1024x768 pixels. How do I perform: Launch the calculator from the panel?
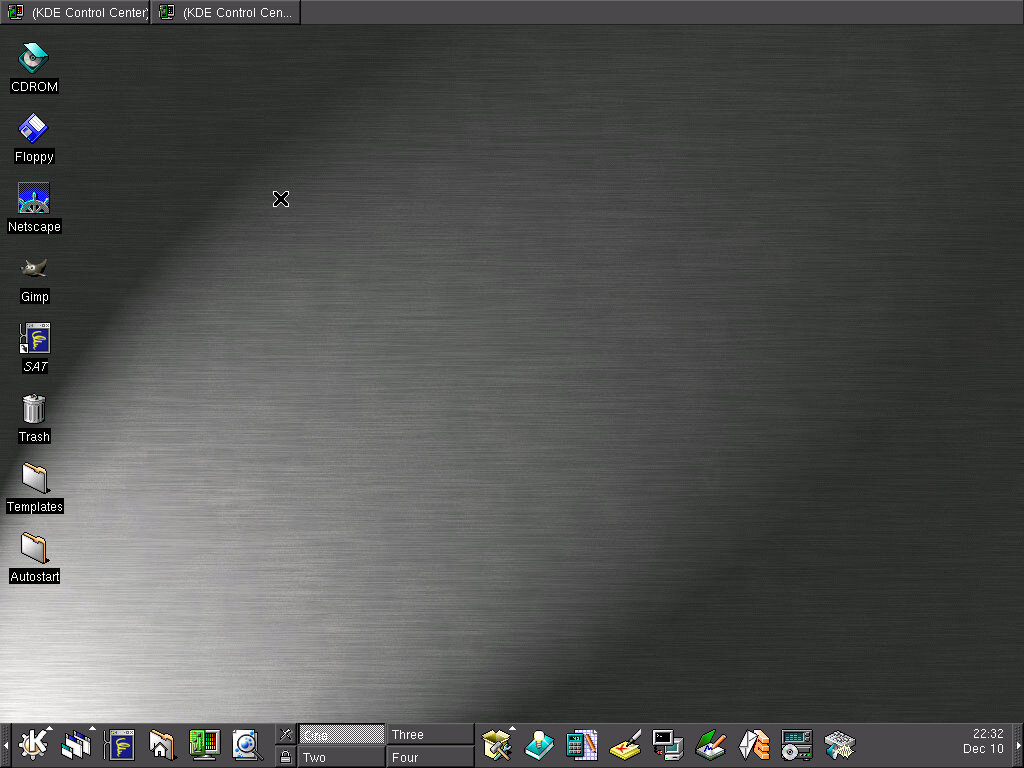[x=581, y=745]
